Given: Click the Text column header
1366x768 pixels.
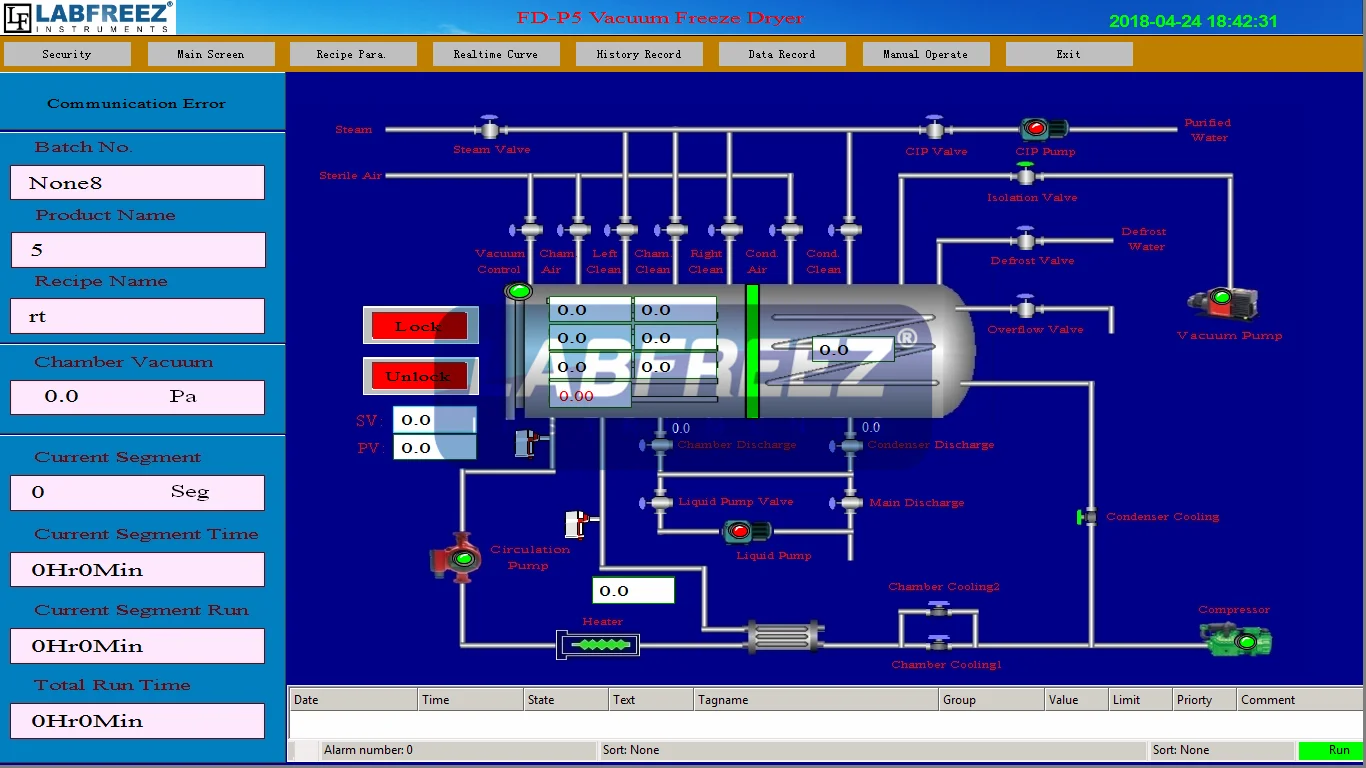Looking at the screenshot, I should [x=651, y=700].
